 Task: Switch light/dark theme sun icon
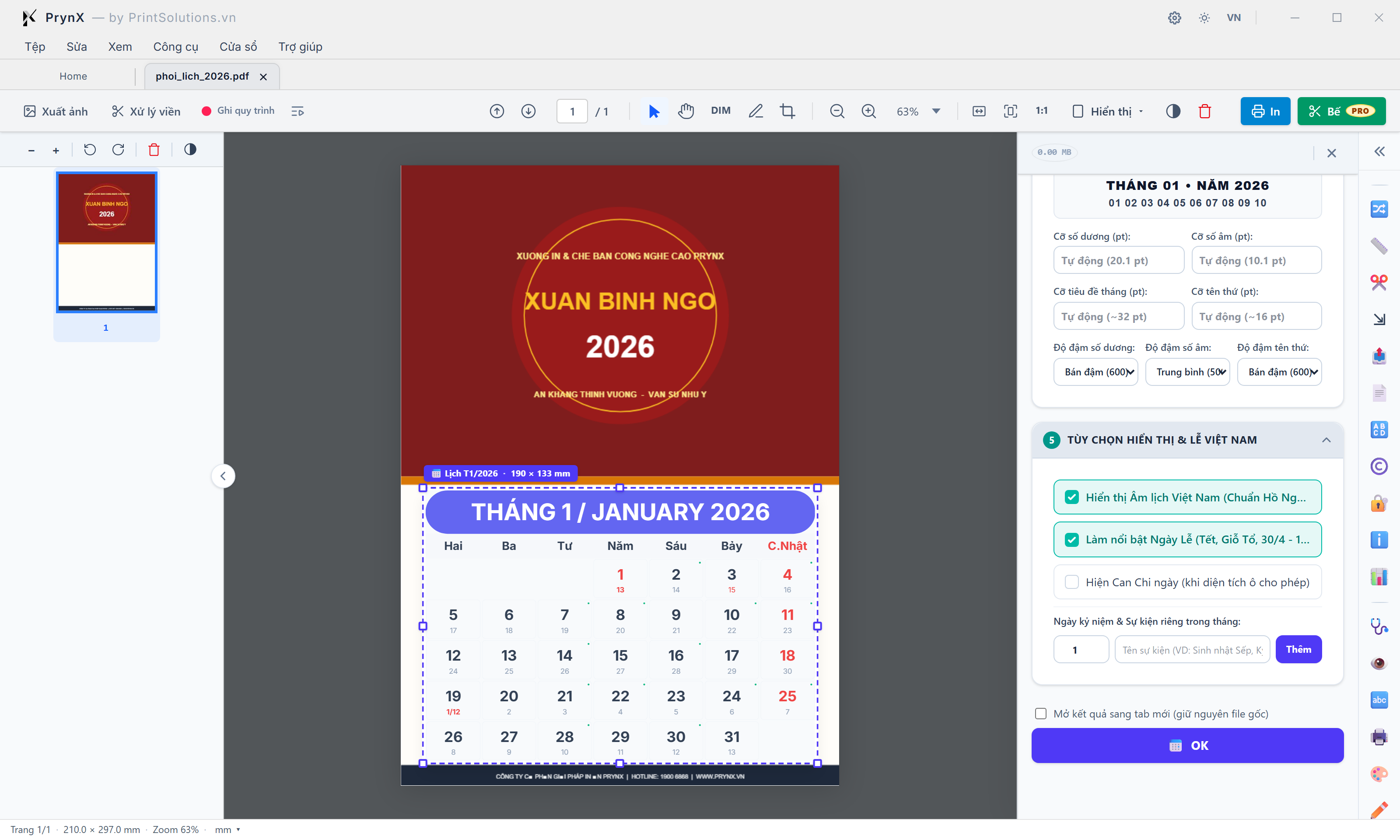[1204, 17]
